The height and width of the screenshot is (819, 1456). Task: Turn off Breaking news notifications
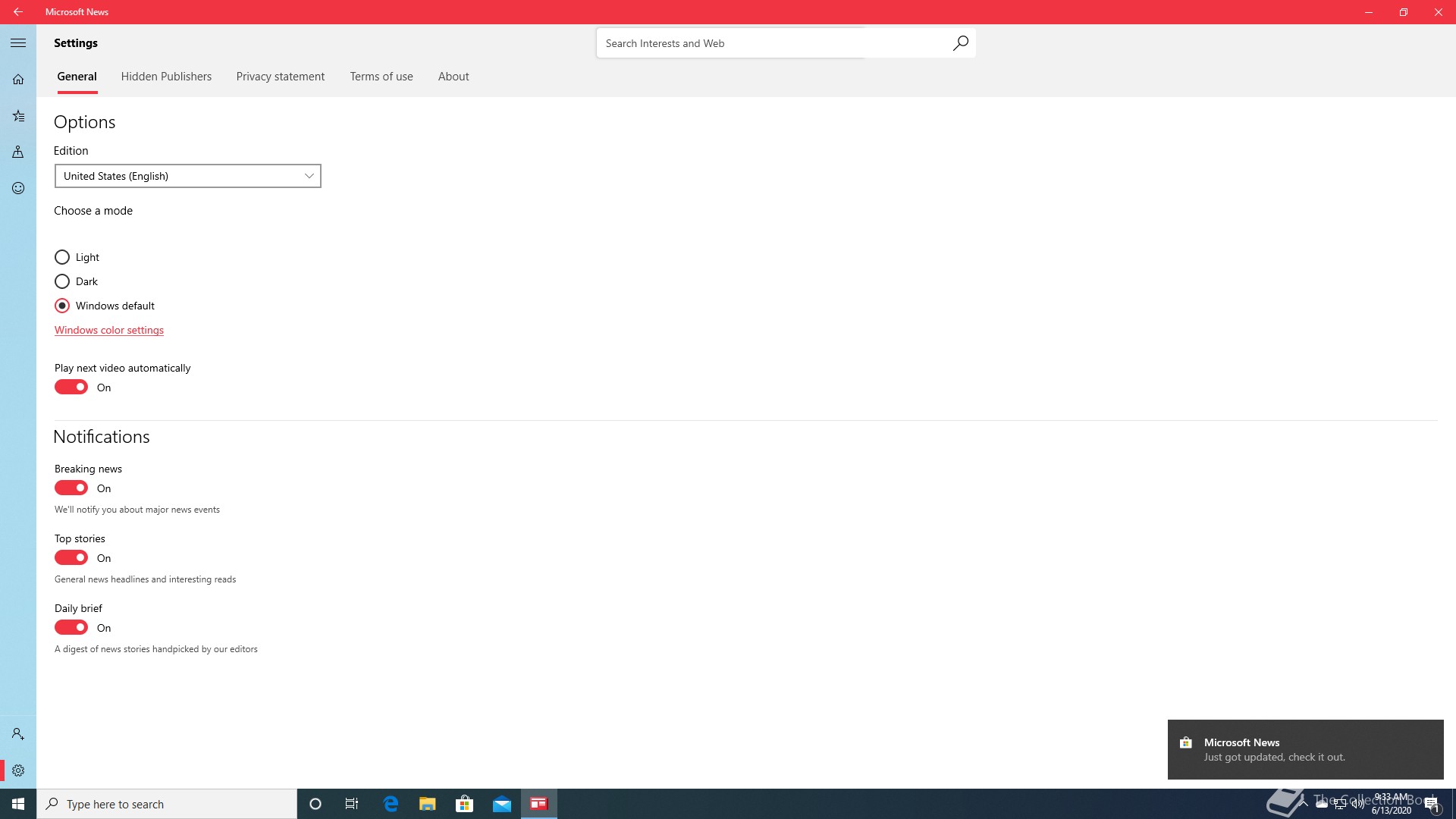click(71, 488)
